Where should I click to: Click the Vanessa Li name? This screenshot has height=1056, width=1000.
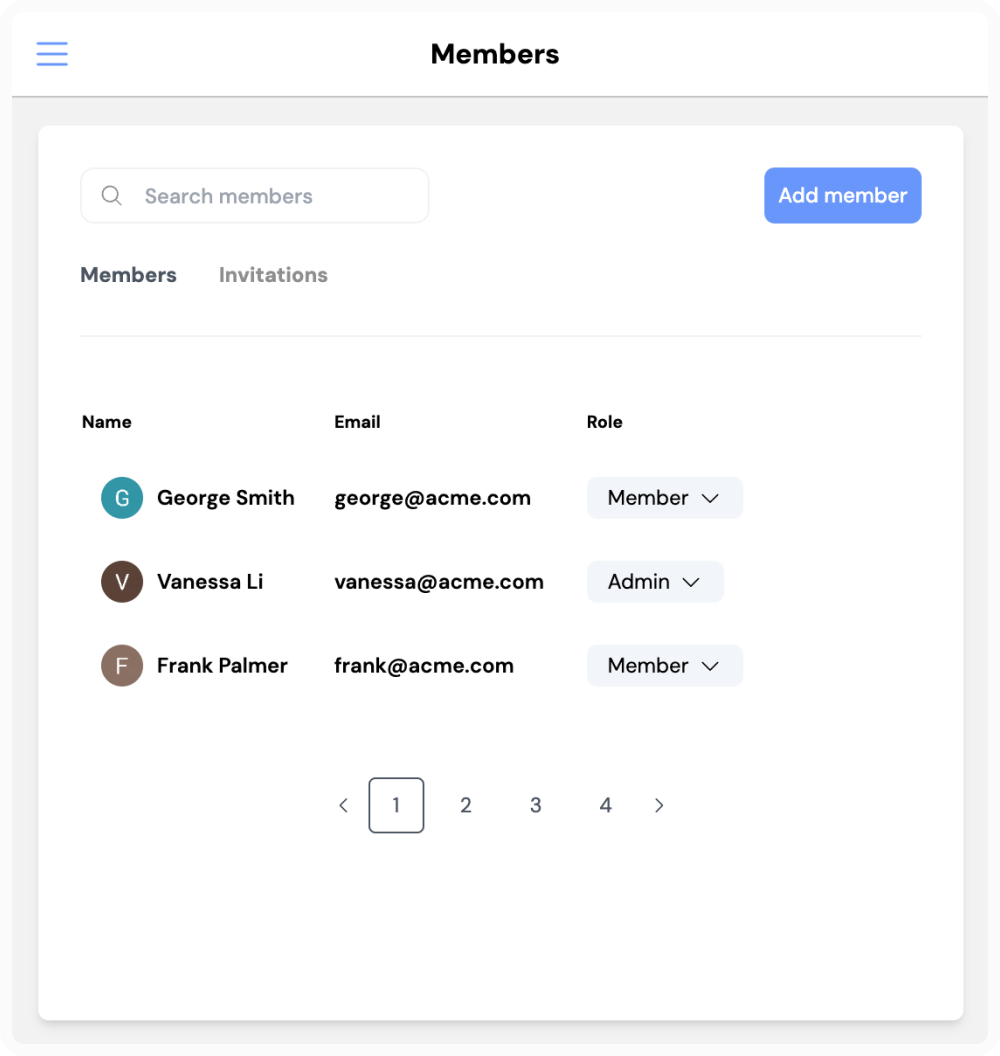click(210, 582)
